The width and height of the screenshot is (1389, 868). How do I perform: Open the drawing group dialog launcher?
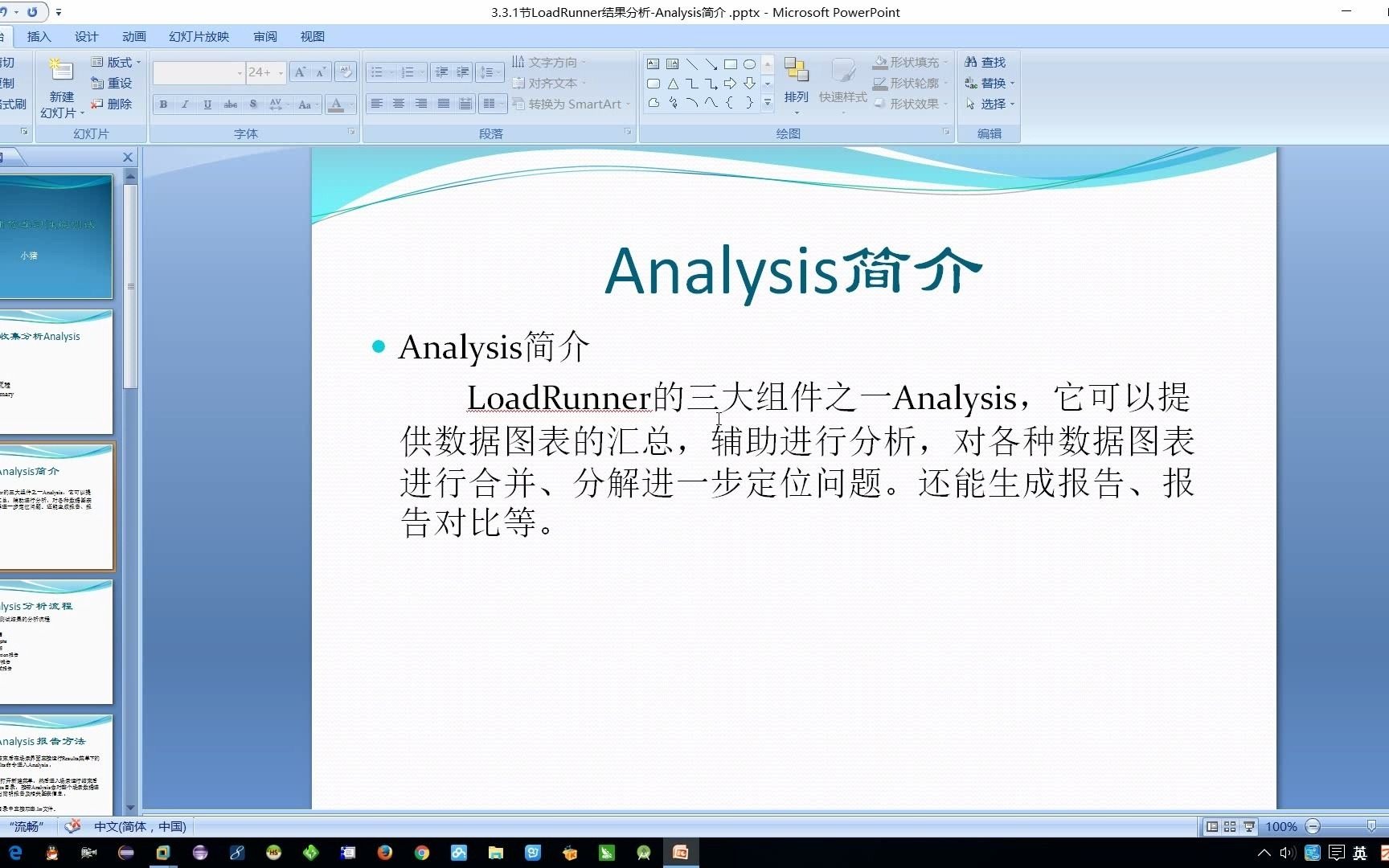946,132
